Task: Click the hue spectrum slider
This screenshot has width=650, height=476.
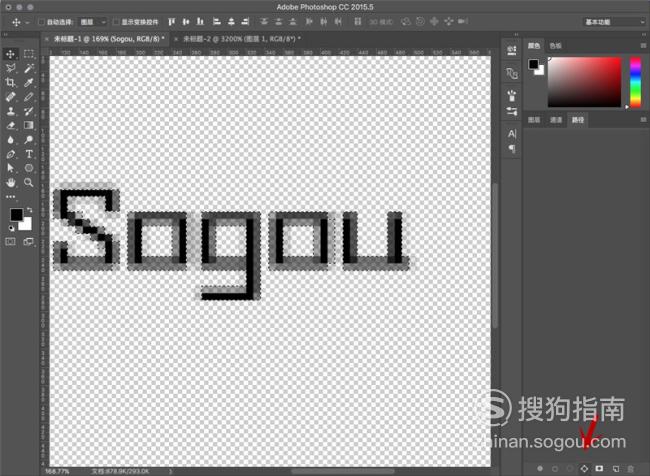Action: click(x=635, y=82)
